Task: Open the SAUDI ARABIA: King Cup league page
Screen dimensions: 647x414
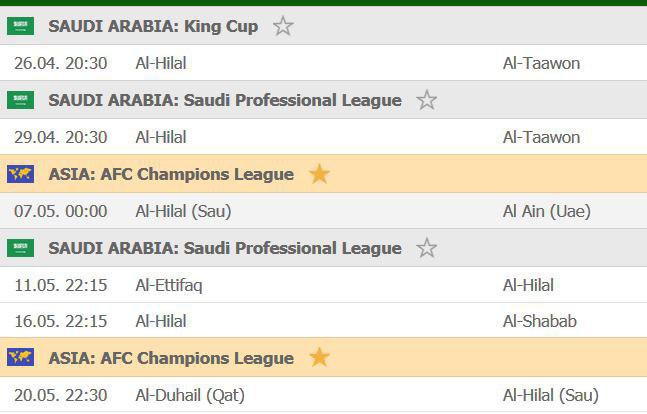Action: [x=153, y=26]
